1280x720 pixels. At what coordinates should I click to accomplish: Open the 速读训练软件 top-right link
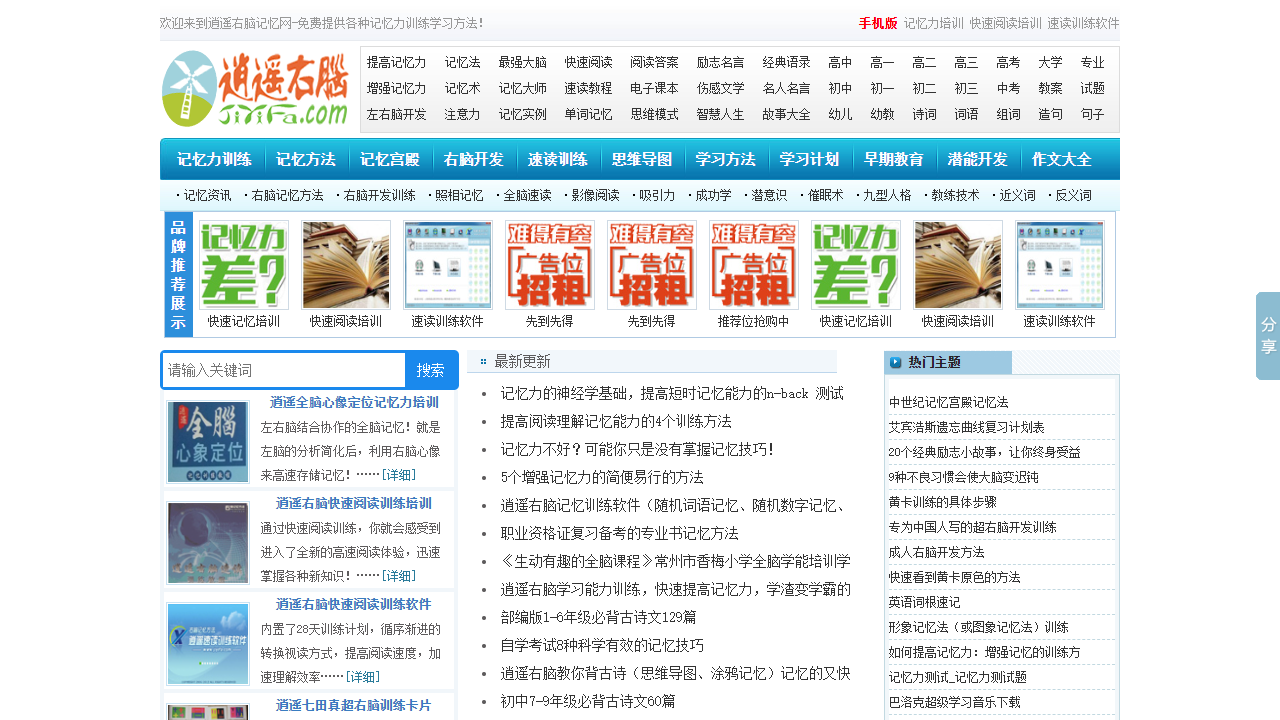click(x=1083, y=23)
